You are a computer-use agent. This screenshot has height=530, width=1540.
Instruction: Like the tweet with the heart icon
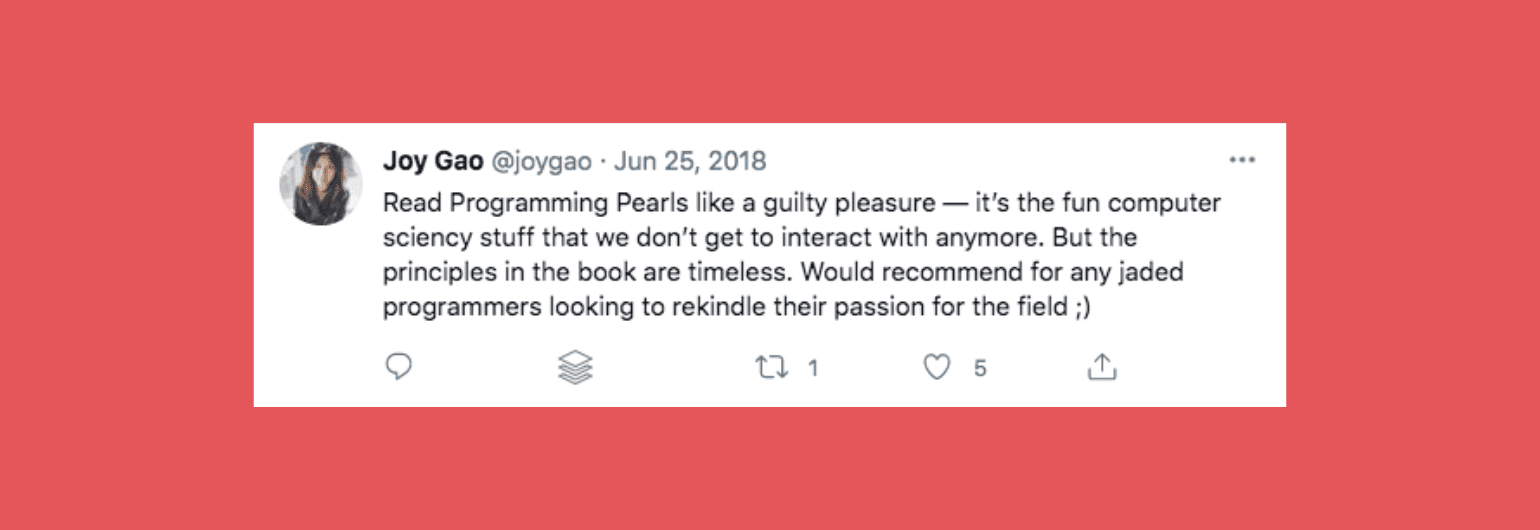[x=936, y=368]
